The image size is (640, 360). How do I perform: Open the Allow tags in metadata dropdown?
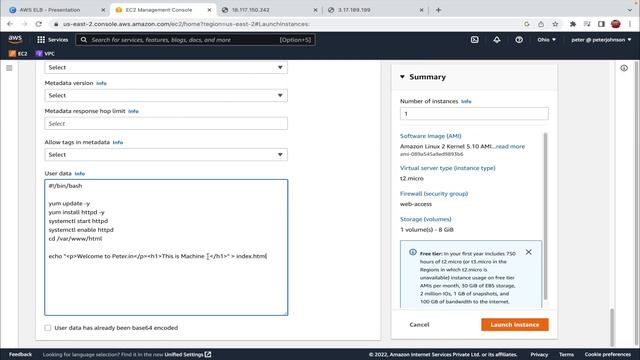(166, 155)
